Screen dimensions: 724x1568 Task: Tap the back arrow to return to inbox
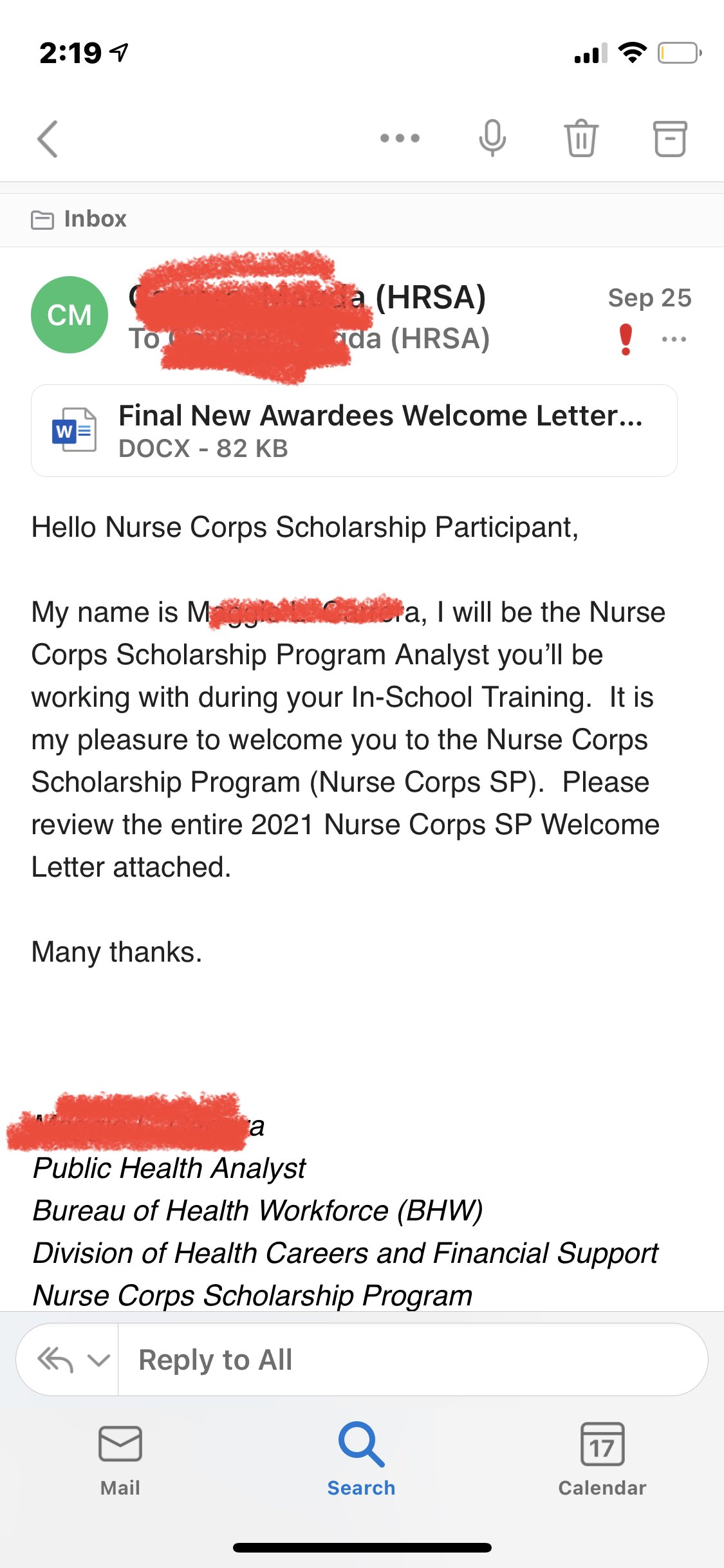tap(48, 138)
